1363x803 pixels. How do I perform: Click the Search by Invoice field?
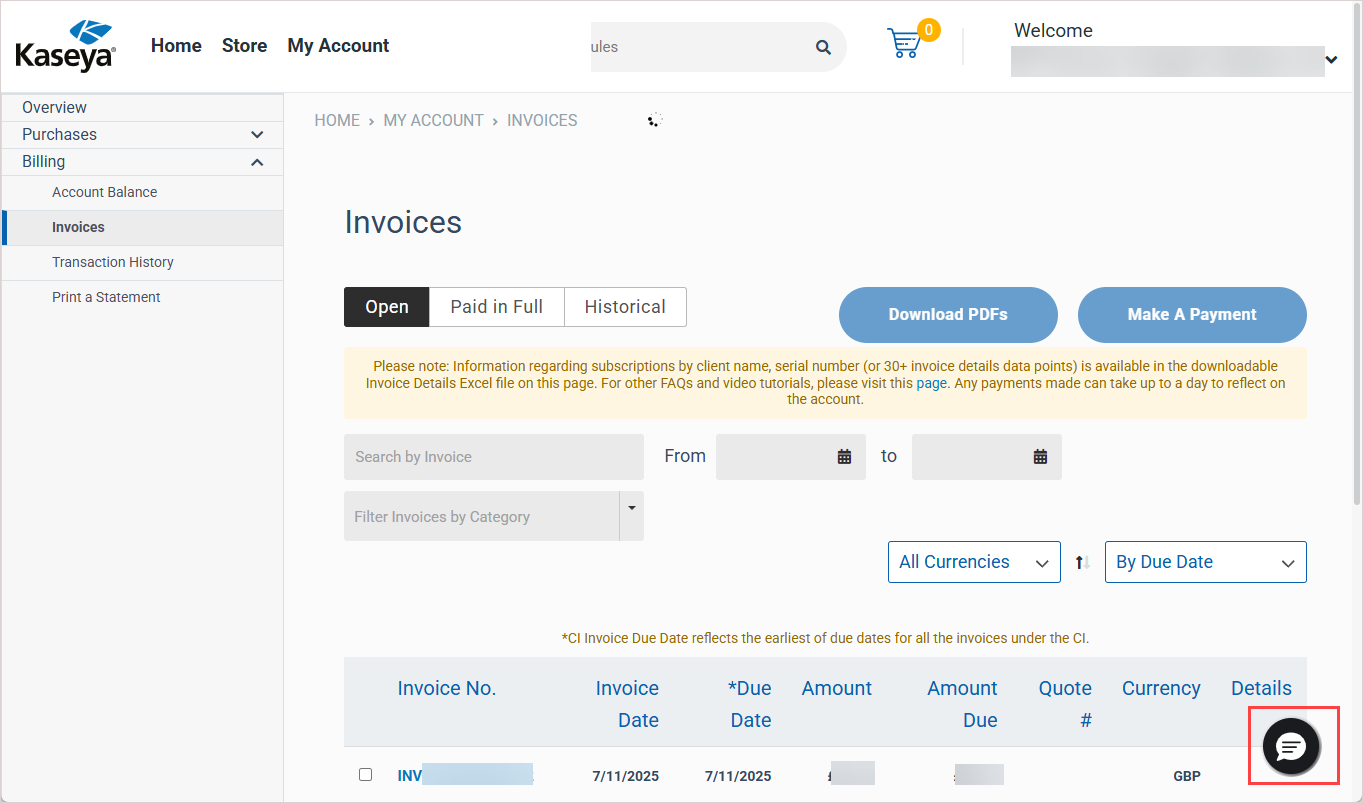click(493, 457)
